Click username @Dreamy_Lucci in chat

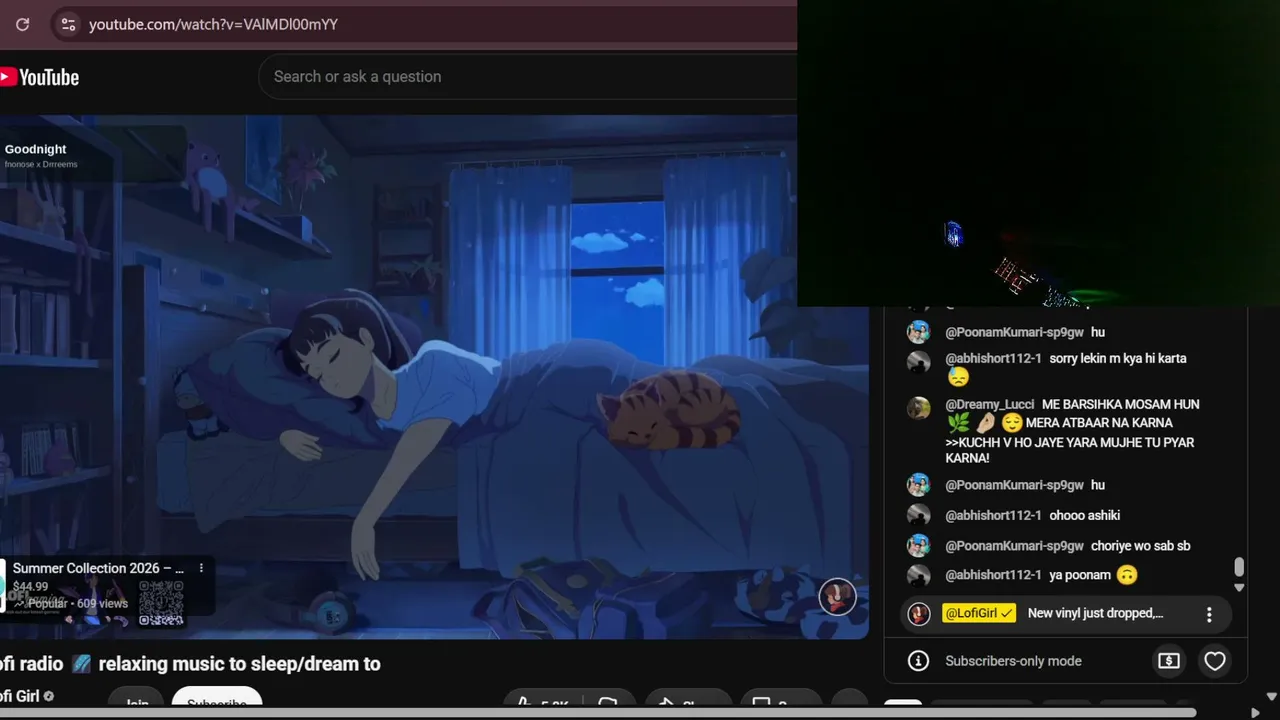(x=990, y=405)
